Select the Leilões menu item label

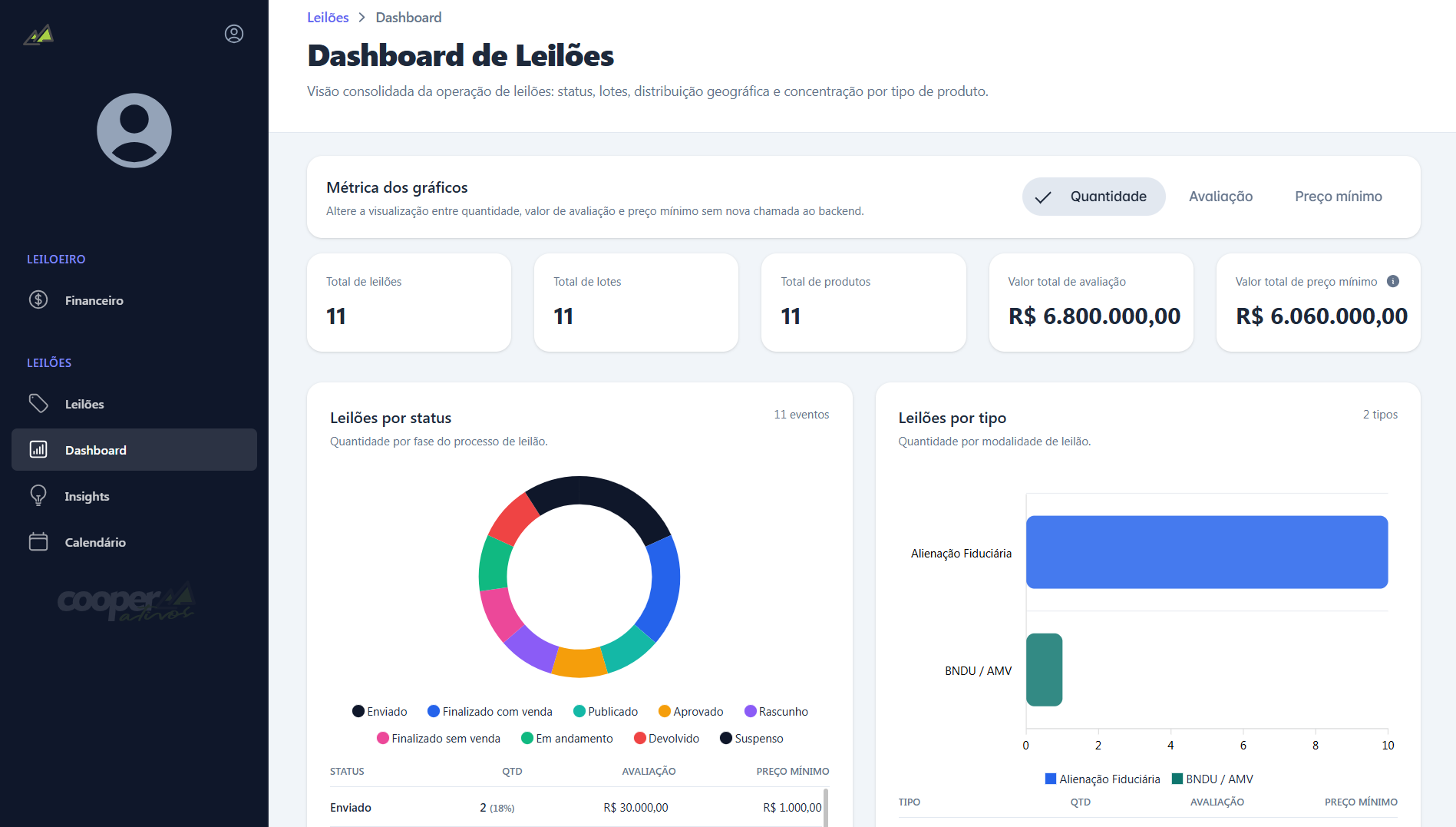tap(84, 404)
